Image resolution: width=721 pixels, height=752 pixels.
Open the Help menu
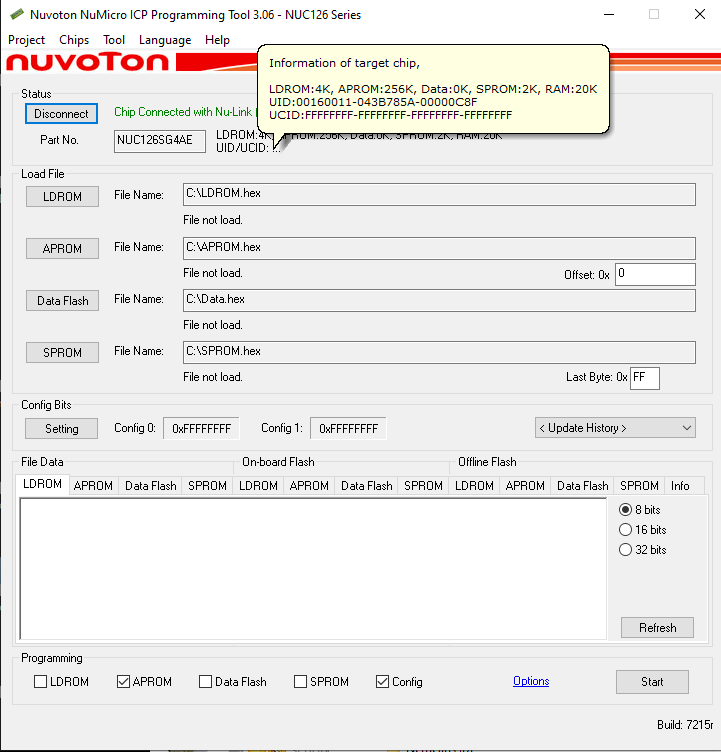(x=217, y=40)
